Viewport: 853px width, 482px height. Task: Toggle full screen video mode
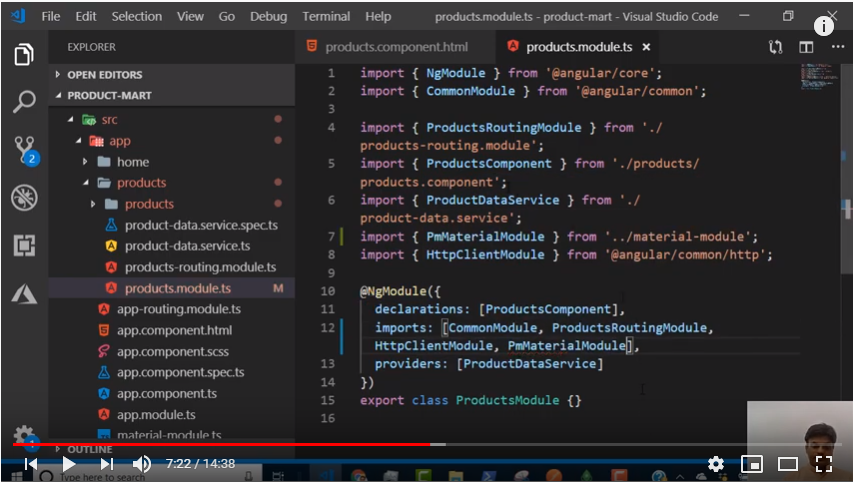824,464
